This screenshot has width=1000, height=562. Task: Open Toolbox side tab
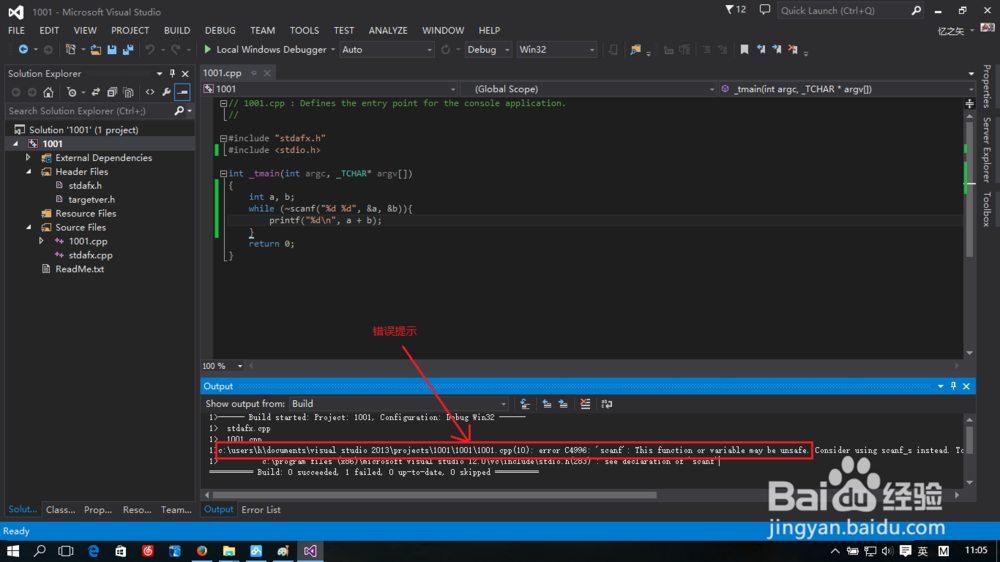(987, 209)
